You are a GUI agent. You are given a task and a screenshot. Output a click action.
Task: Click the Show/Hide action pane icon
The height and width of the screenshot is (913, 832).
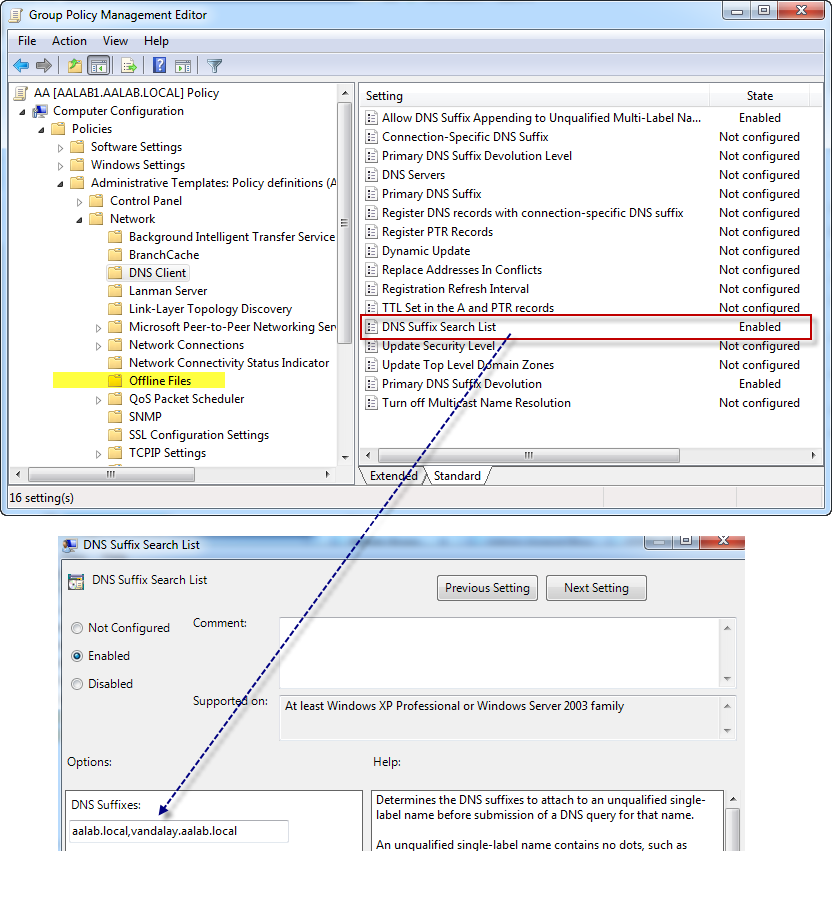coord(183,66)
